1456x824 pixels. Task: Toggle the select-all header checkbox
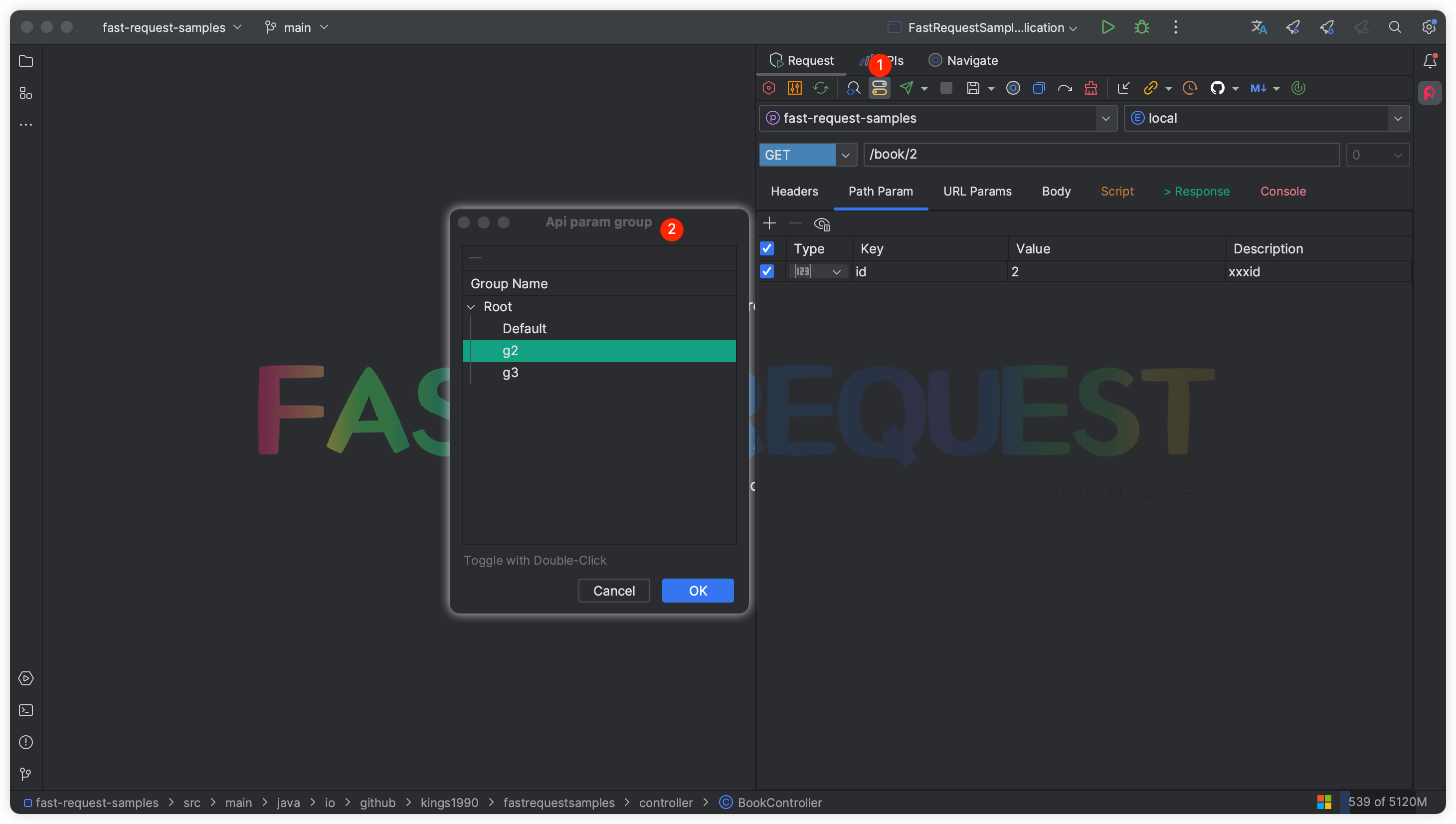766,248
